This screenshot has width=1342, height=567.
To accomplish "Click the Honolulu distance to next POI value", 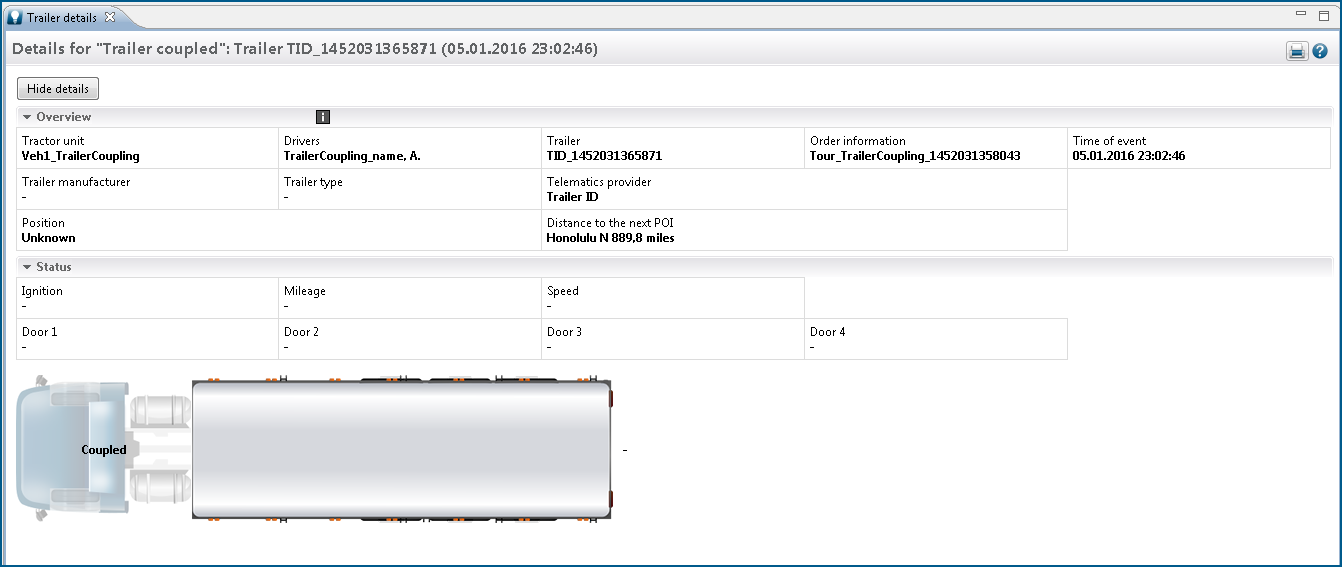I will coord(610,238).
